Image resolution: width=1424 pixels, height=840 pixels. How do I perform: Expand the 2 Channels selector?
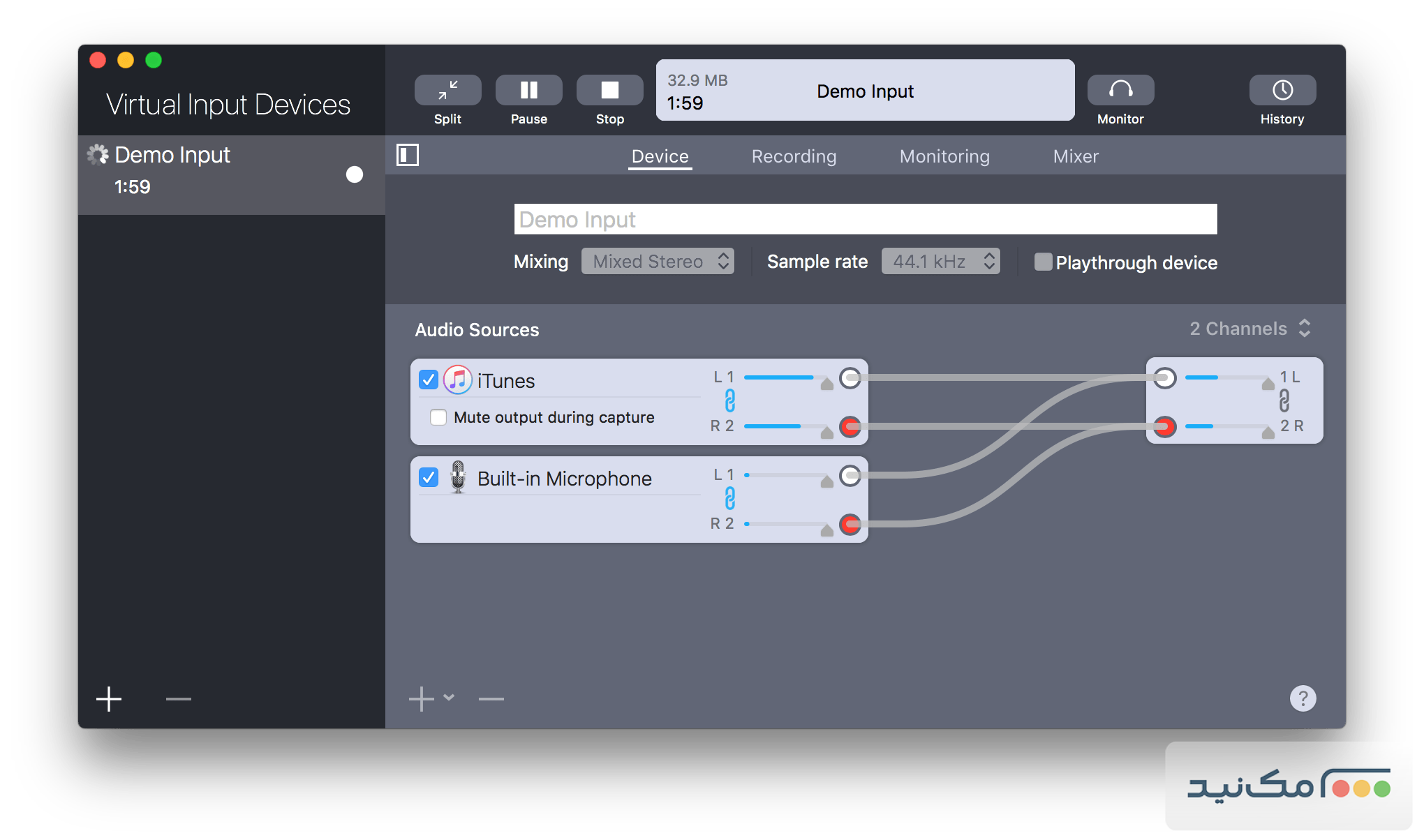click(1249, 329)
